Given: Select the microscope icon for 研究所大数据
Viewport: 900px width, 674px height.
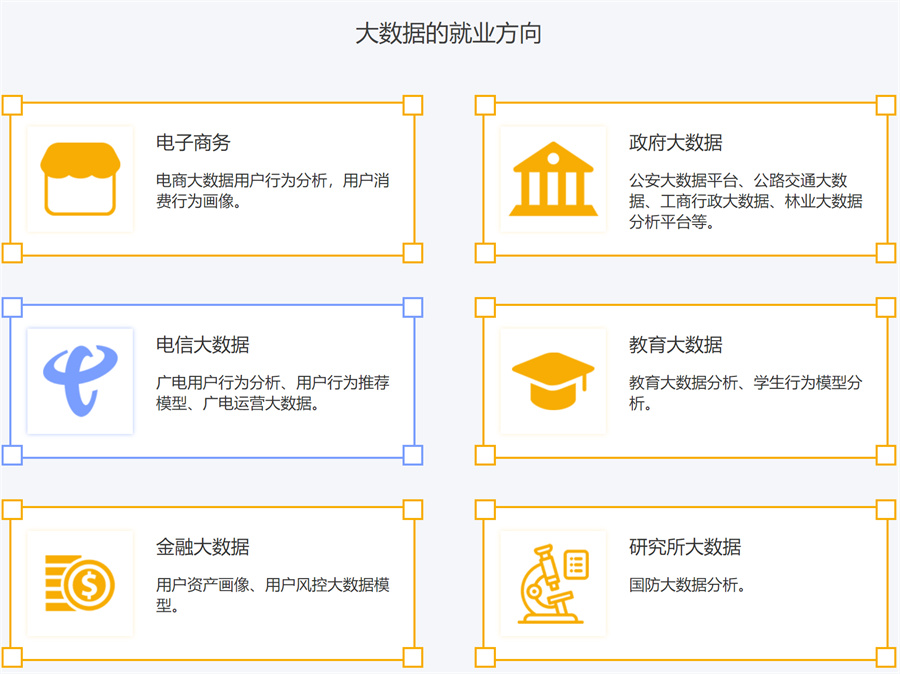Looking at the screenshot, I should (x=545, y=585).
